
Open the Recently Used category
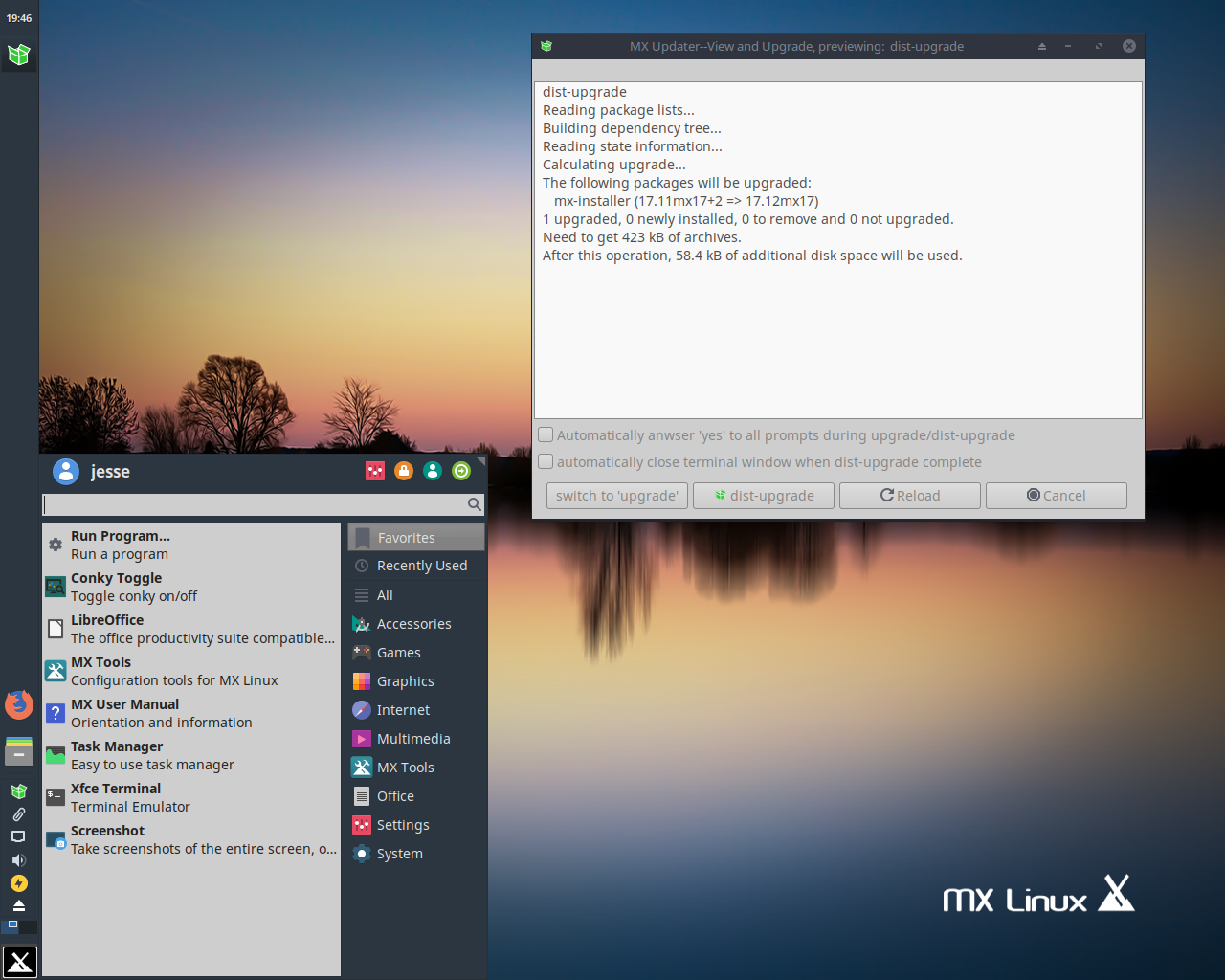click(416, 566)
